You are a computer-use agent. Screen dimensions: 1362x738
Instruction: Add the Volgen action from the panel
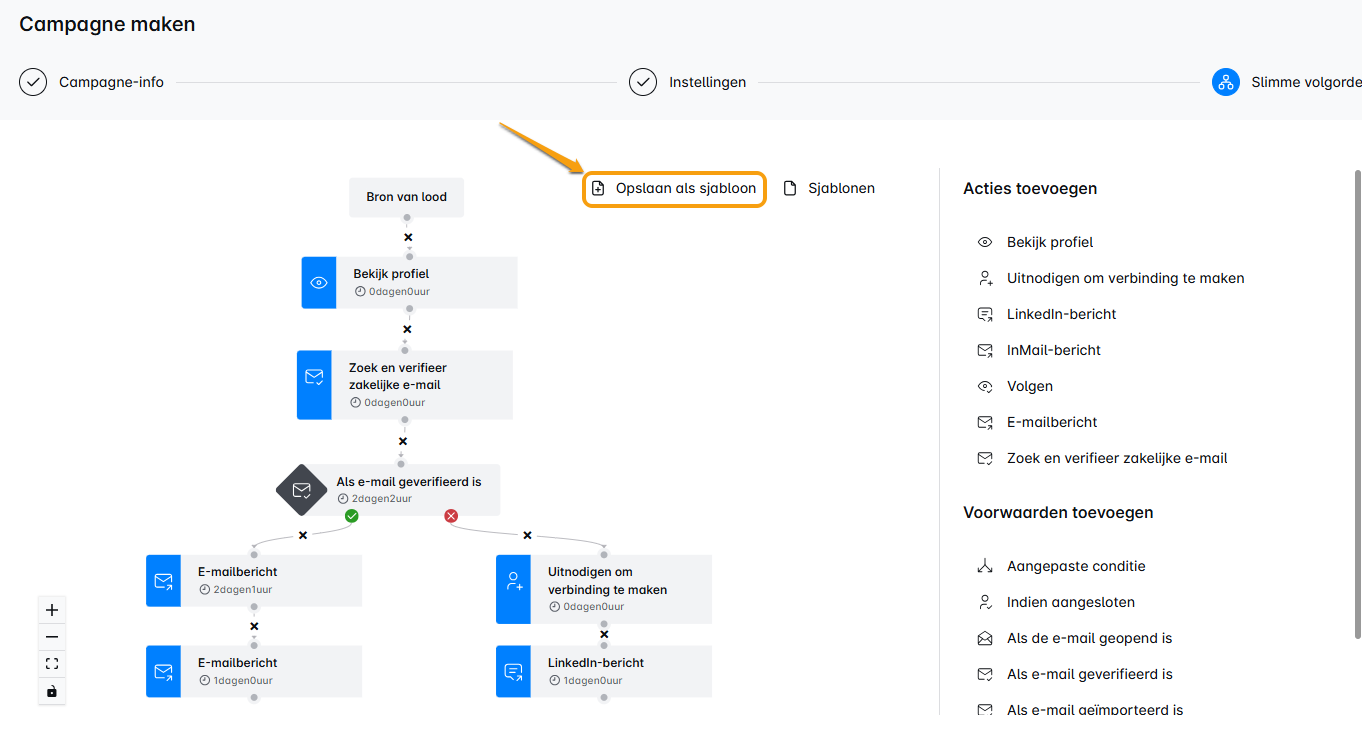pos(1029,386)
